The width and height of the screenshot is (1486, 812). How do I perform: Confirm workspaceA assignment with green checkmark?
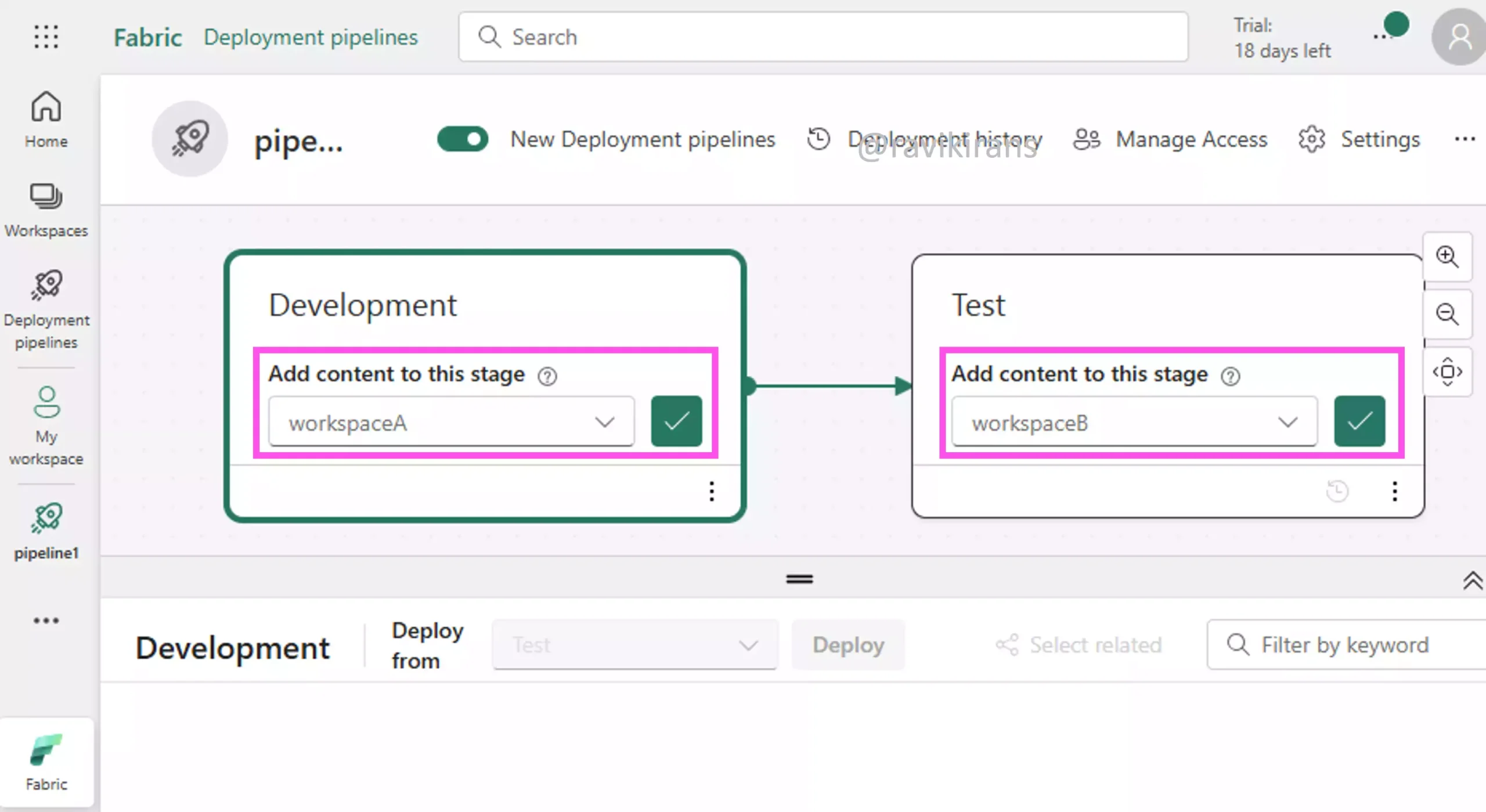pos(676,421)
